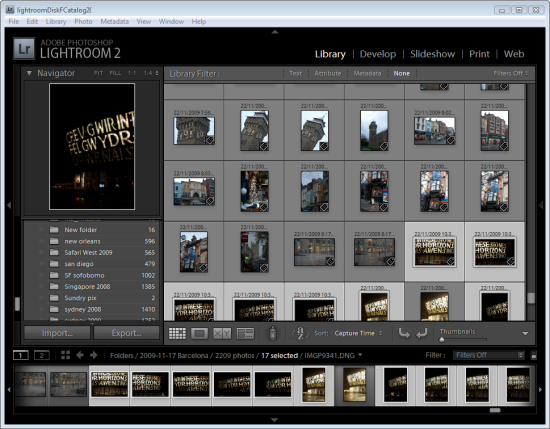Open the Photo menu
This screenshot has height=429, width=550.
(83, 21)
